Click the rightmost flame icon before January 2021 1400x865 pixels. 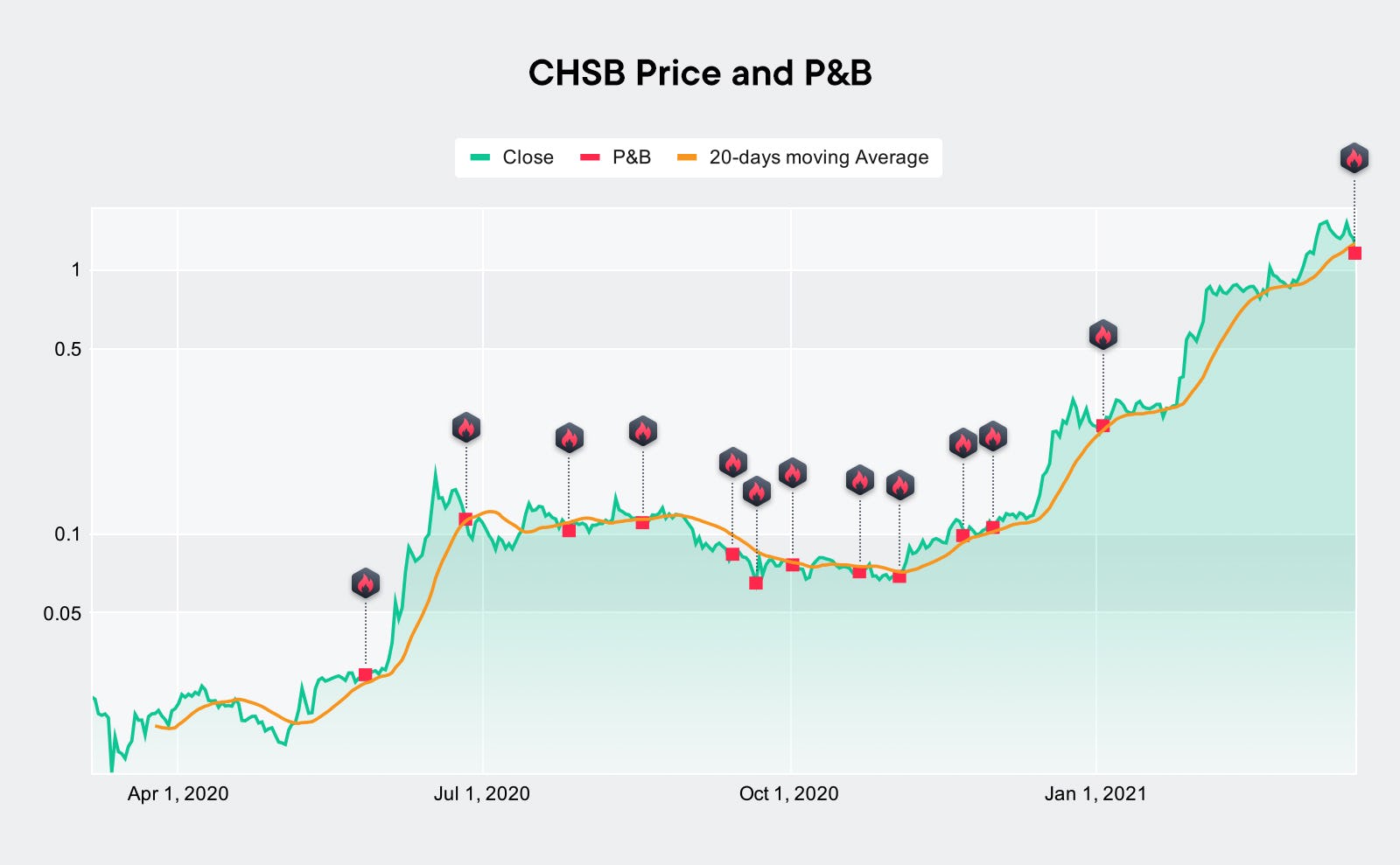pos(992,436)
